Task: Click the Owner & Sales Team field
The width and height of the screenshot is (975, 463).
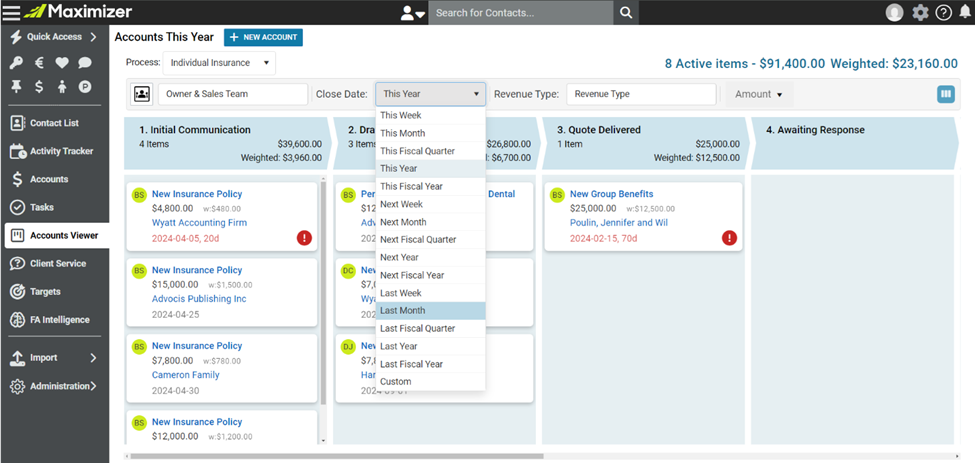Action: pyautogui.click(x=233, y=94)
